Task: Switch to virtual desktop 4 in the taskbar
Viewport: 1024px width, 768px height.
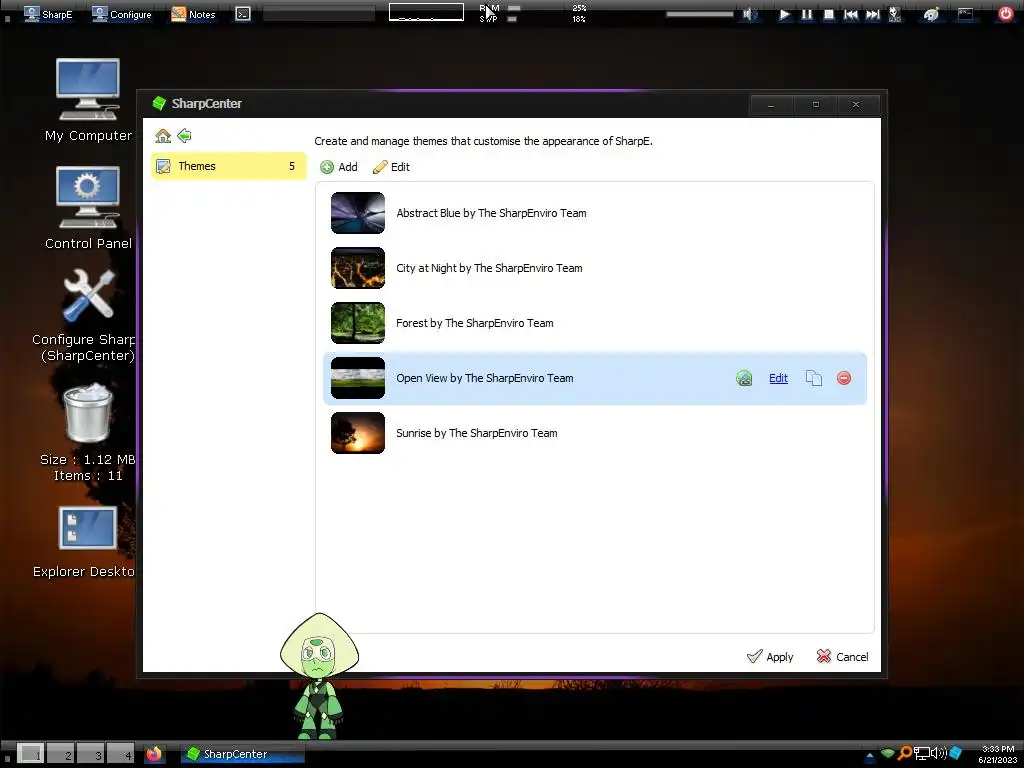Action: tap(121, 754)
